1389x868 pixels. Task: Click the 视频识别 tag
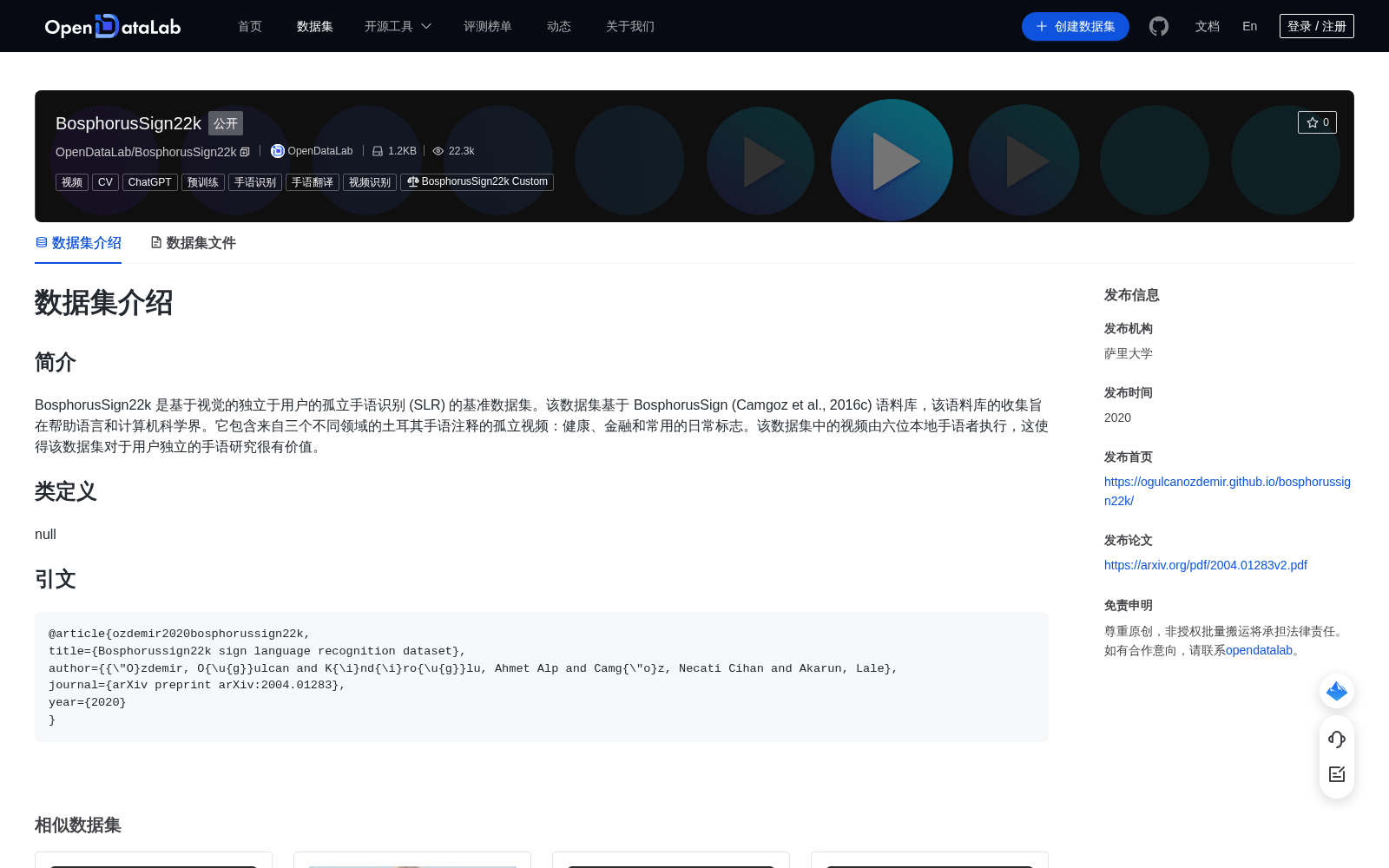[x=370, y=182]
